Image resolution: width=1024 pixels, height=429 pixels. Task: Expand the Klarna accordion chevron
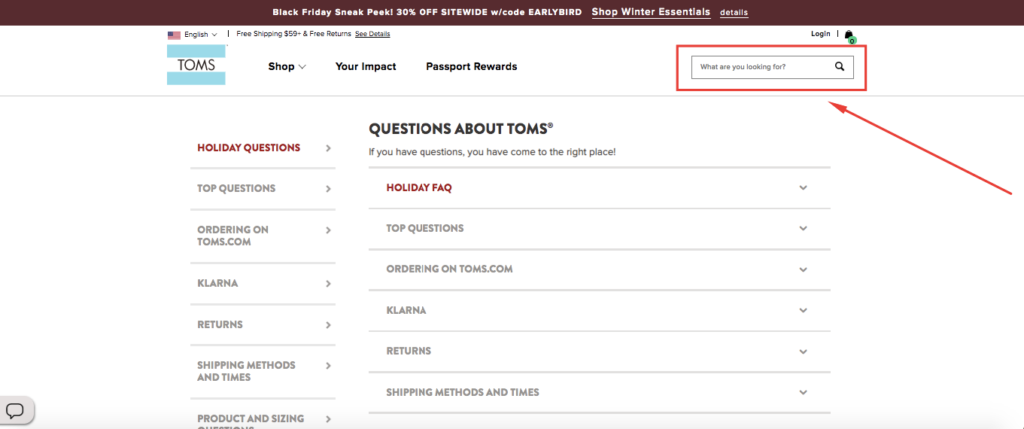coord(803,311)
